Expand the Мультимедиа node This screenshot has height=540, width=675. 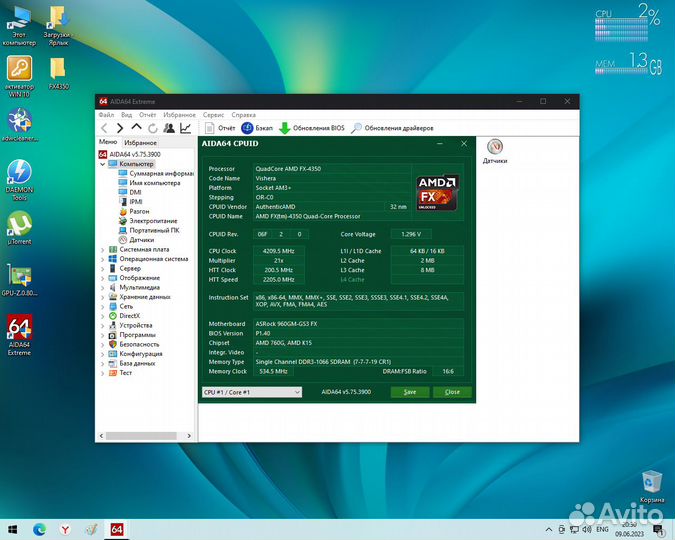coord(102,288)
